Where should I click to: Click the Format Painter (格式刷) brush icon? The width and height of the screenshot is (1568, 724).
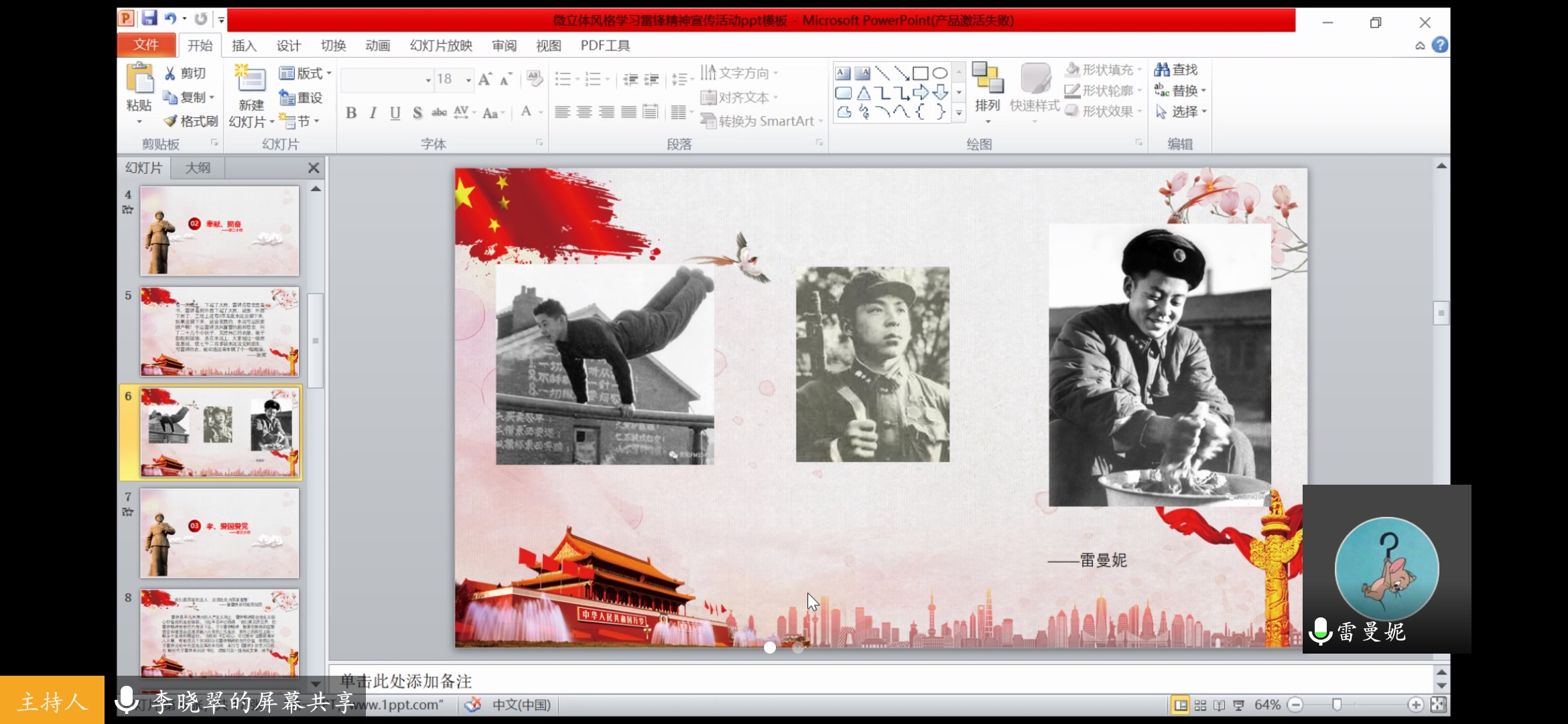[x=171, y=121]
